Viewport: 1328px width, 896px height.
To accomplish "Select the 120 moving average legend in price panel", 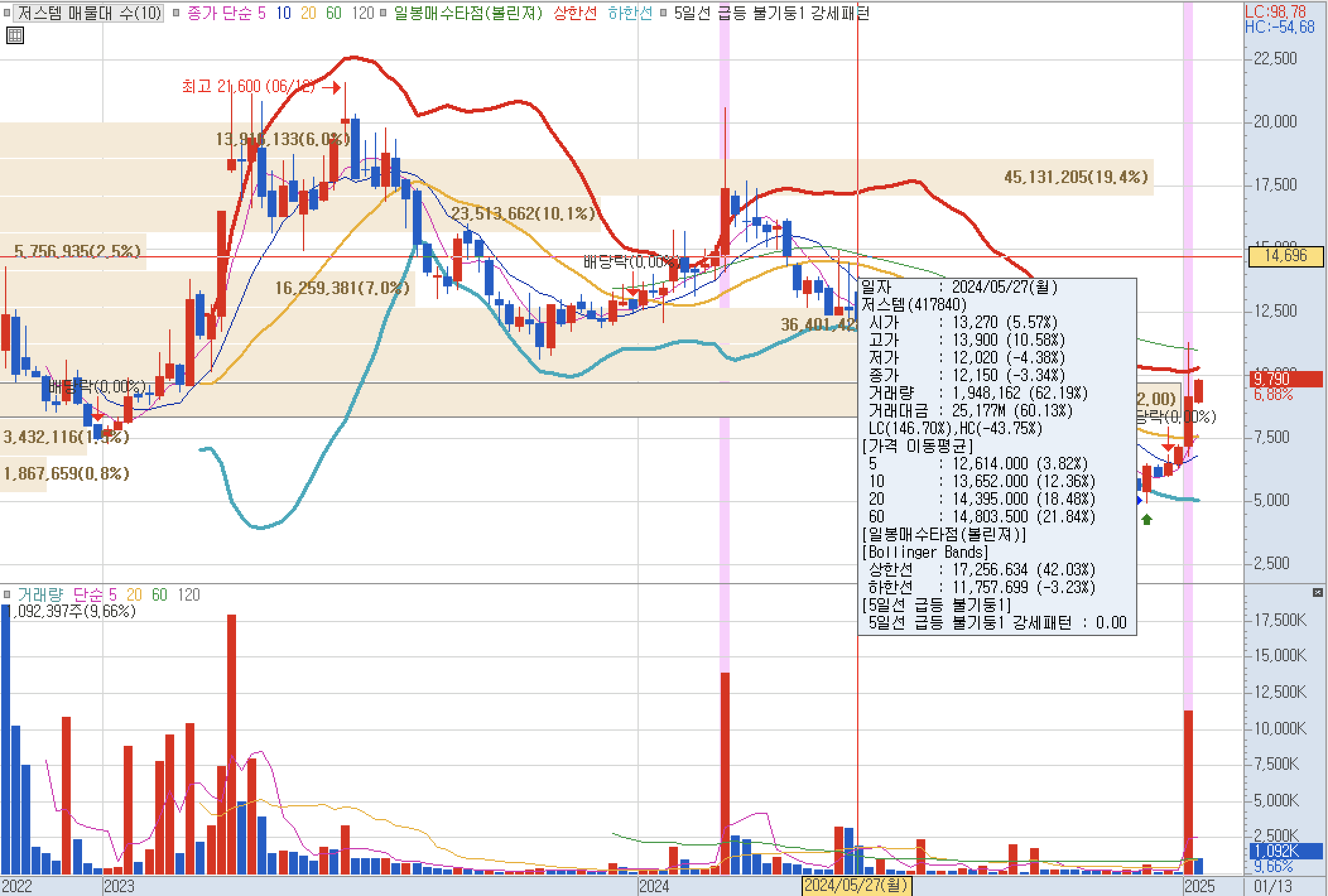I will [363, 13].
